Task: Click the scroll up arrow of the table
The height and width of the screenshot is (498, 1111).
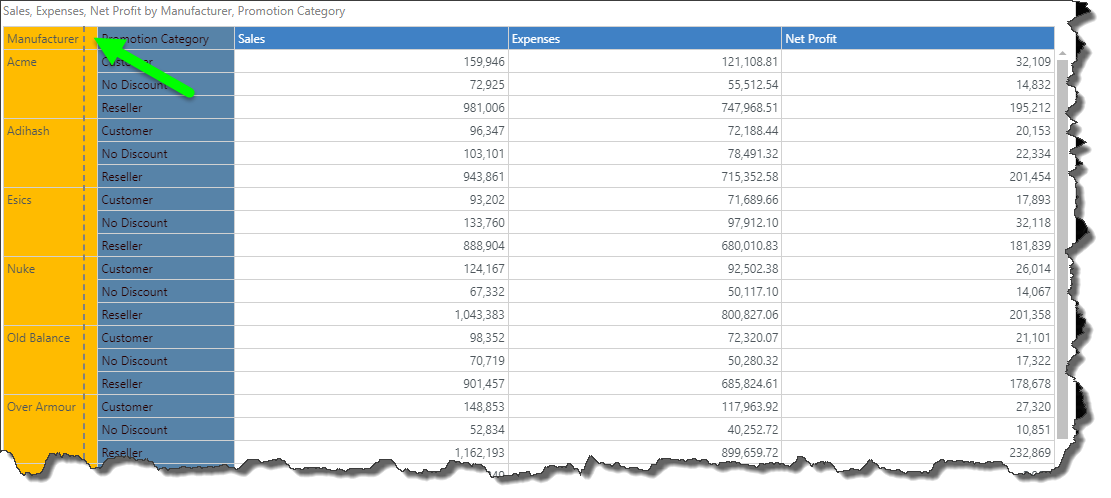Action: (1061, 54)
